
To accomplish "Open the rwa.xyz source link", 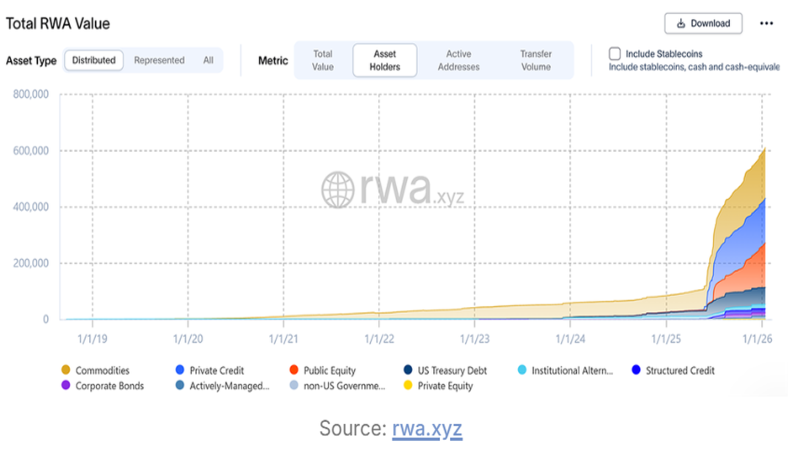I will point(427,429).
